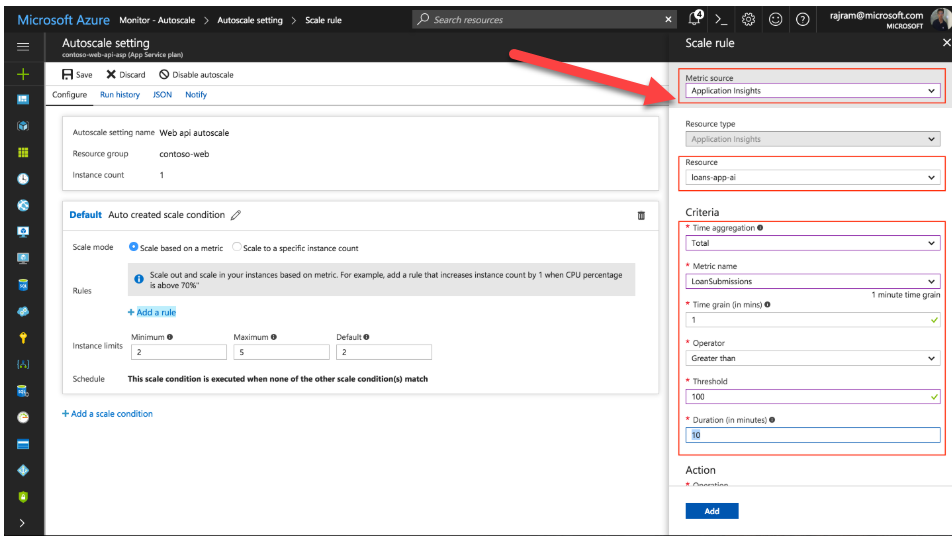Open the Dashboard icon in sidebar
This screenshot has width=952, height=537.
pos(23,100)
